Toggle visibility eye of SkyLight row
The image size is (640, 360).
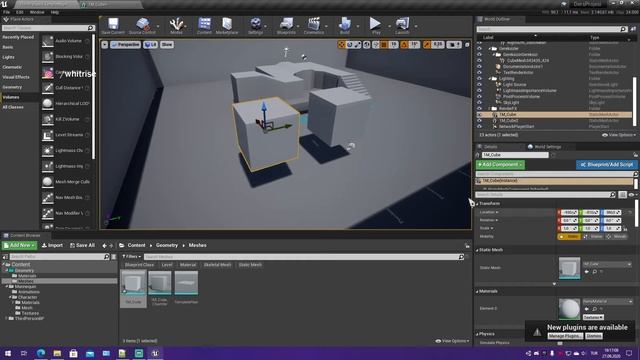click(x=479, y=102)
